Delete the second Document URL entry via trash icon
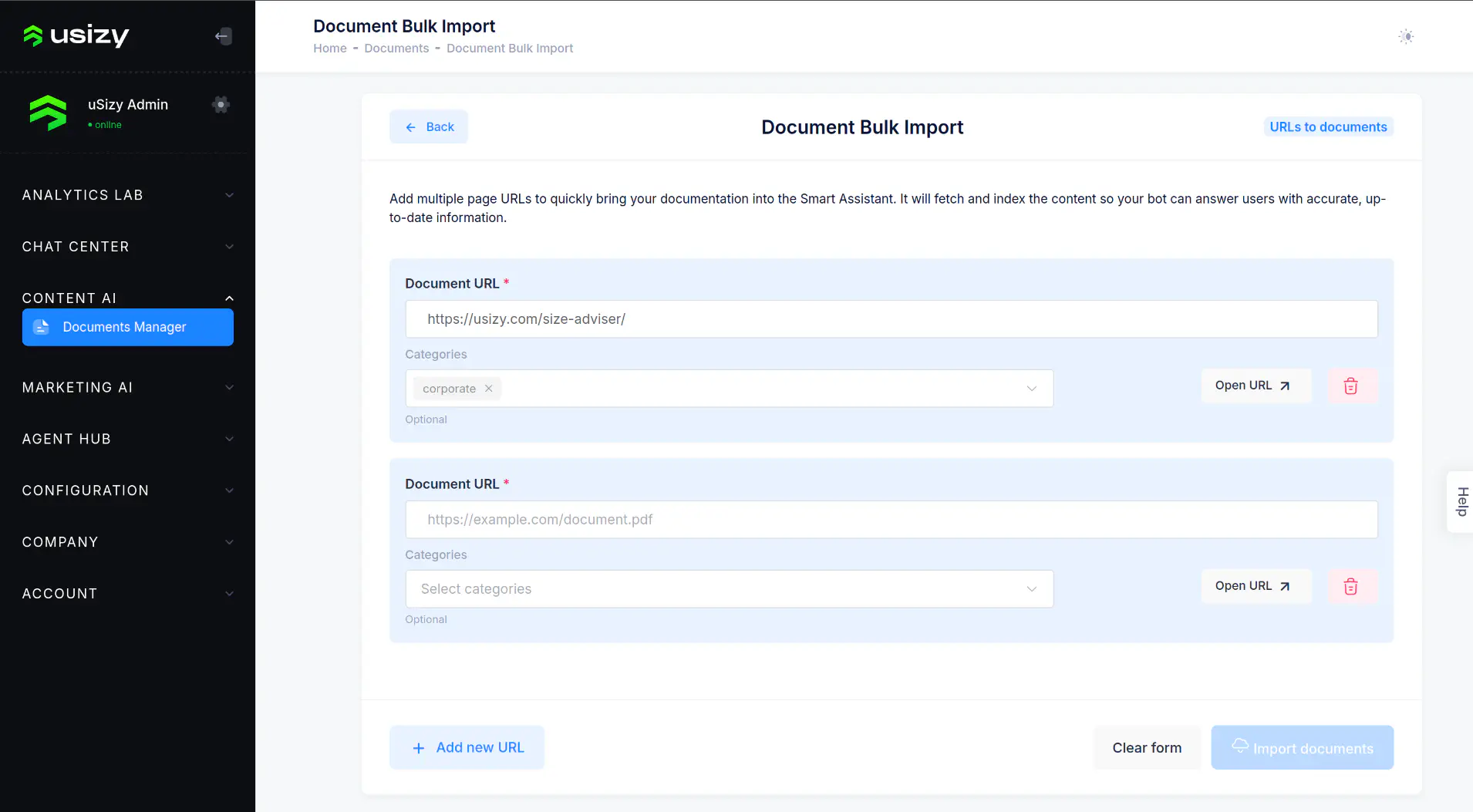Screen dimensions: 1473x812 tap(1350, 586)
